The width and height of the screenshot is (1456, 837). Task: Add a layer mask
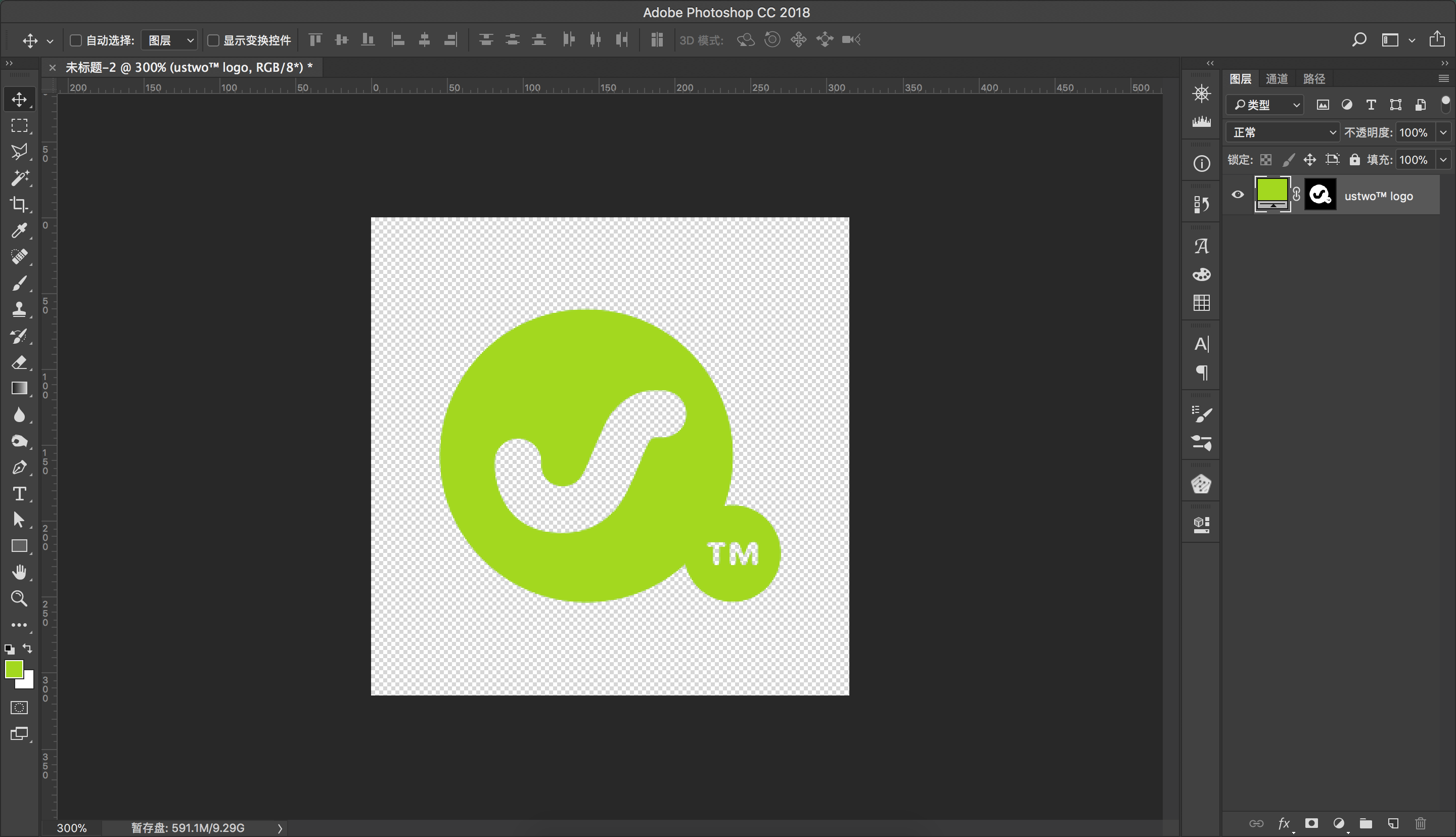pyautogui.click(x=1311, y=824)
